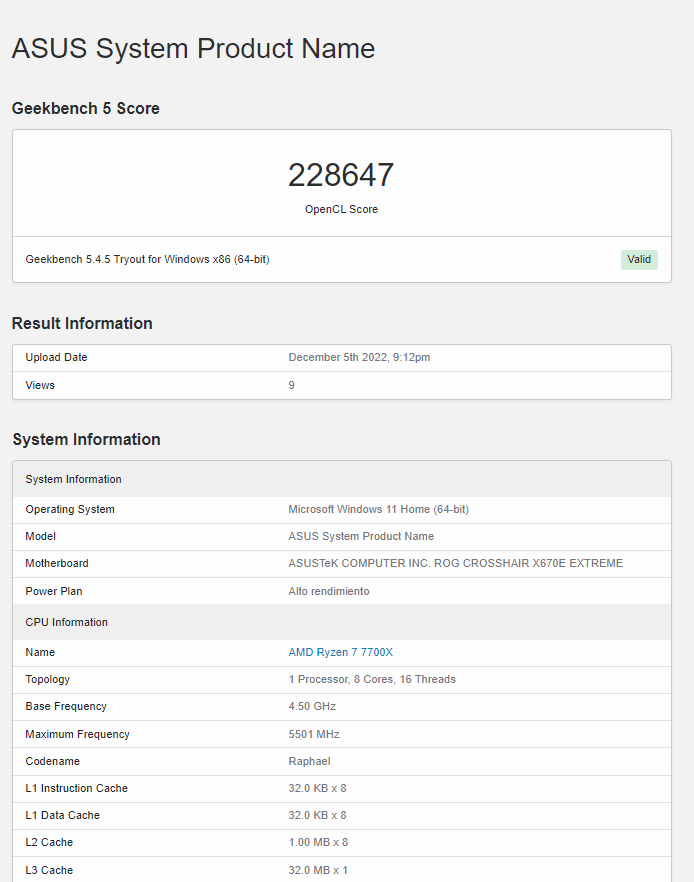The image size is (694, 882).
Task: Select Geekbench 5.4.5 Tryout for Windows text
Action: 147,259
